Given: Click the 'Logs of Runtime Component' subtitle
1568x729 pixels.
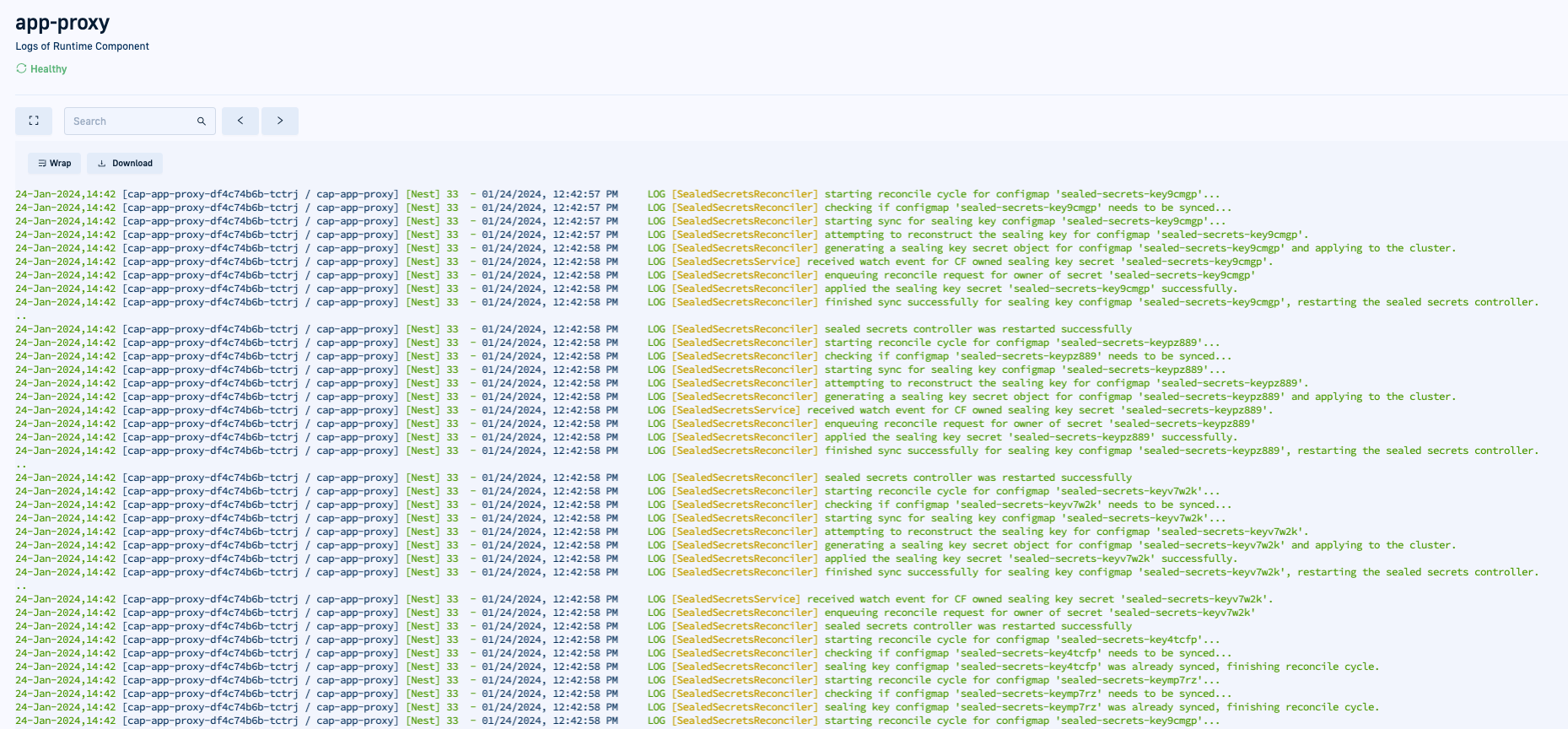Looking at the screenshot, I should (x=82, y=46).
